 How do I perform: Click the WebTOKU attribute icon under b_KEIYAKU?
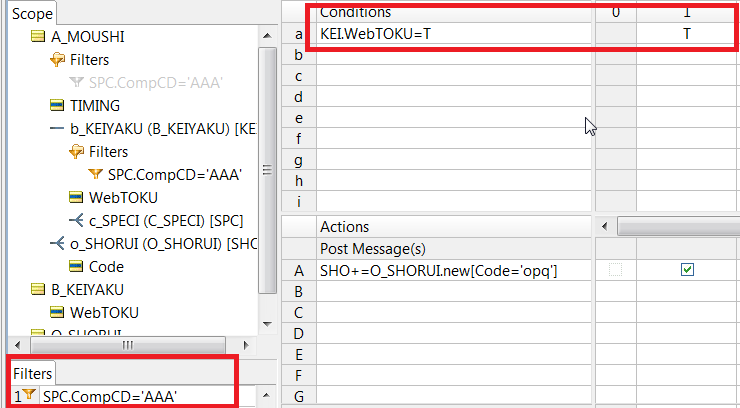click(76, 197)
